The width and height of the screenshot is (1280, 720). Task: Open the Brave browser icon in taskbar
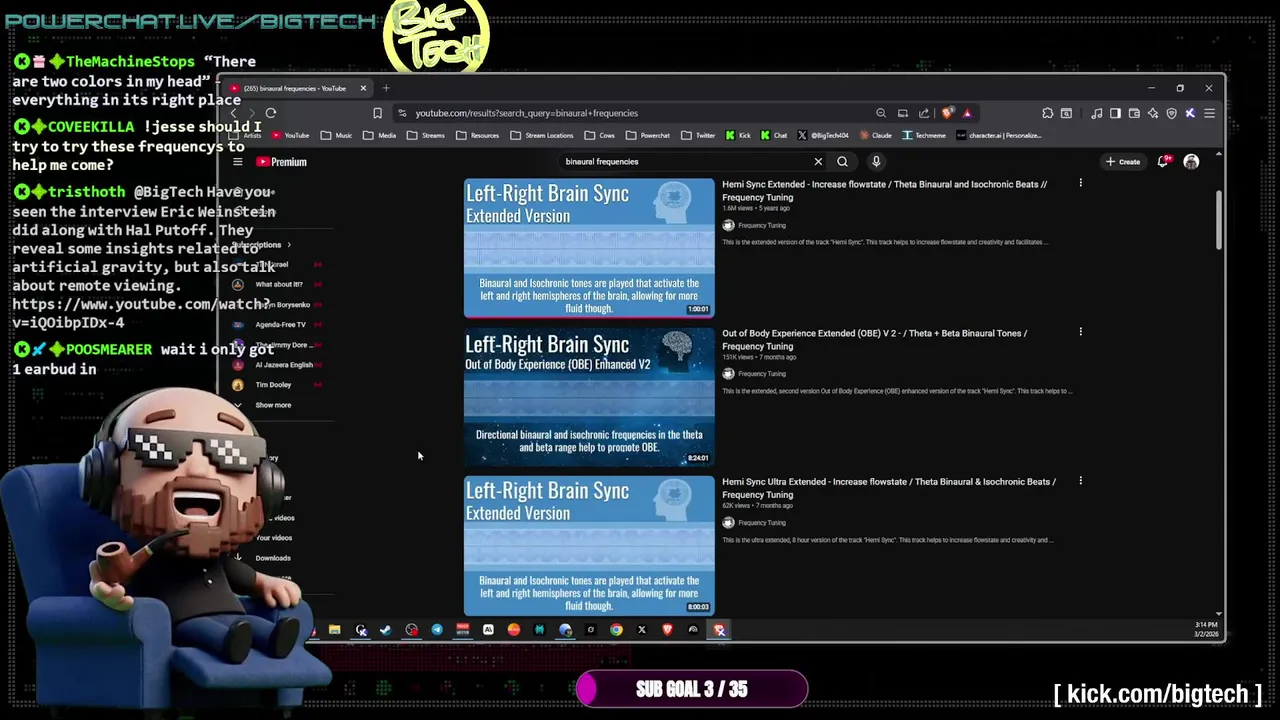(667, 630)
